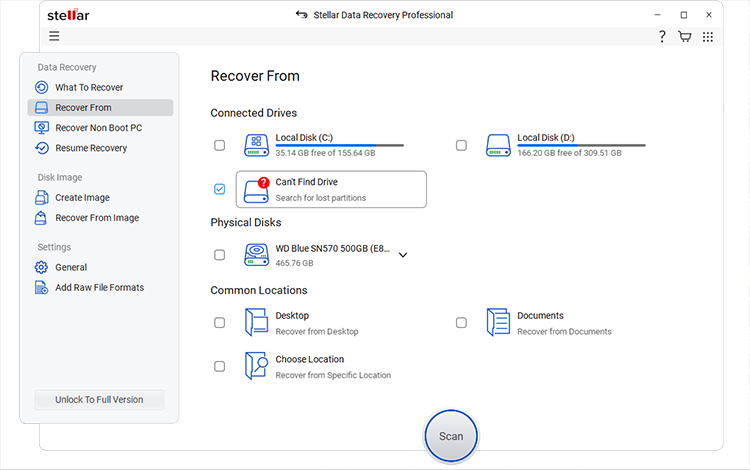Click Local Disk (C:) usage bar
Viewport: 750px width, 470px height.
click(x=340, y=145)
